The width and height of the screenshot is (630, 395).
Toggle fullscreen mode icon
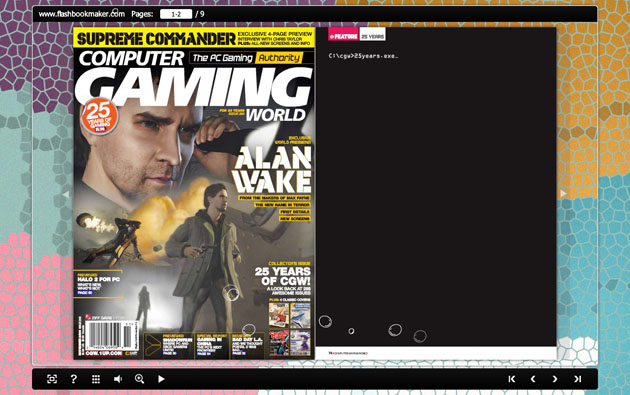pos(52,379)
